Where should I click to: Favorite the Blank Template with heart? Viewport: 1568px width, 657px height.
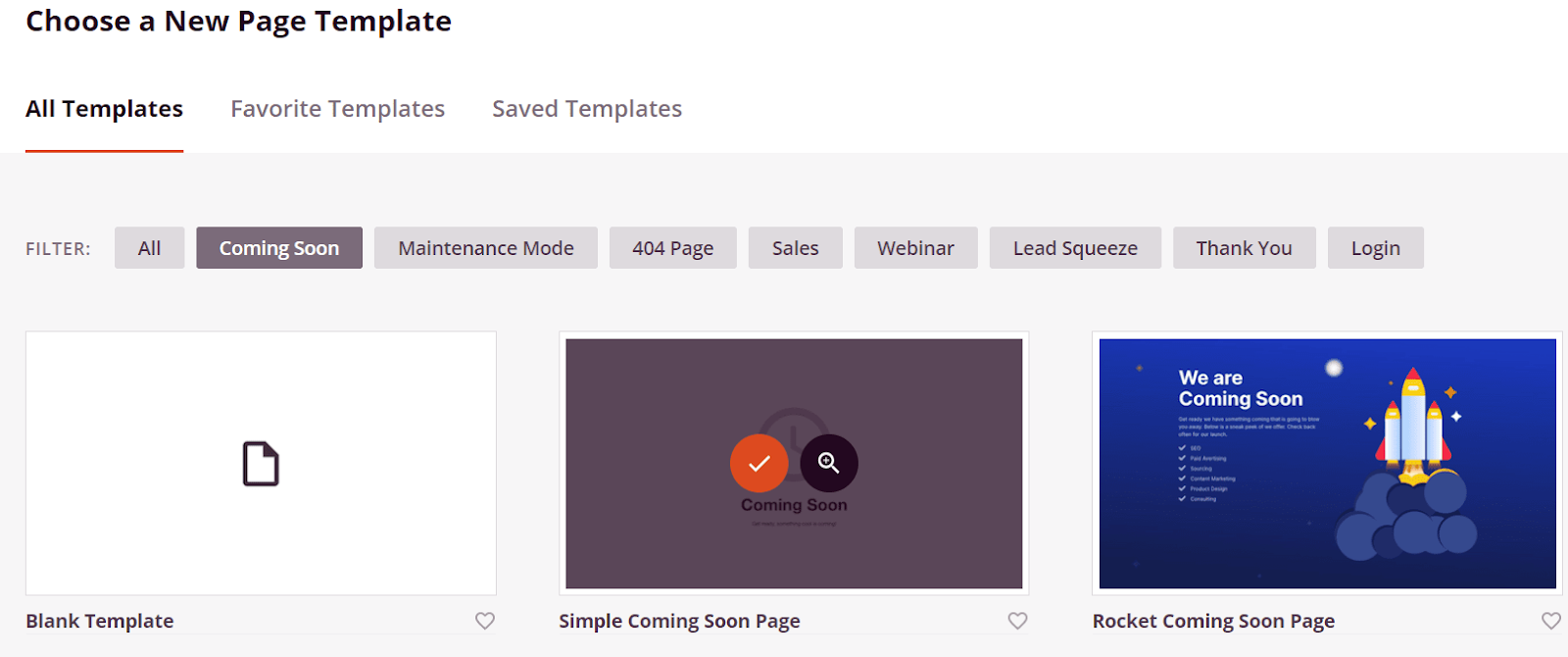tap(485, 621)
